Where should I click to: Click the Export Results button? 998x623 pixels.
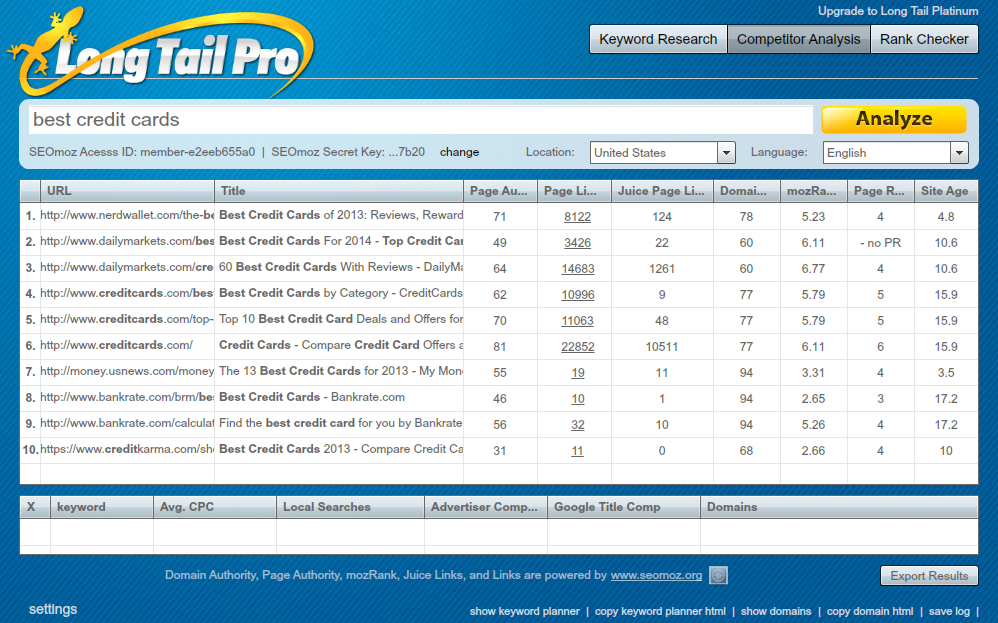[929, 576]
